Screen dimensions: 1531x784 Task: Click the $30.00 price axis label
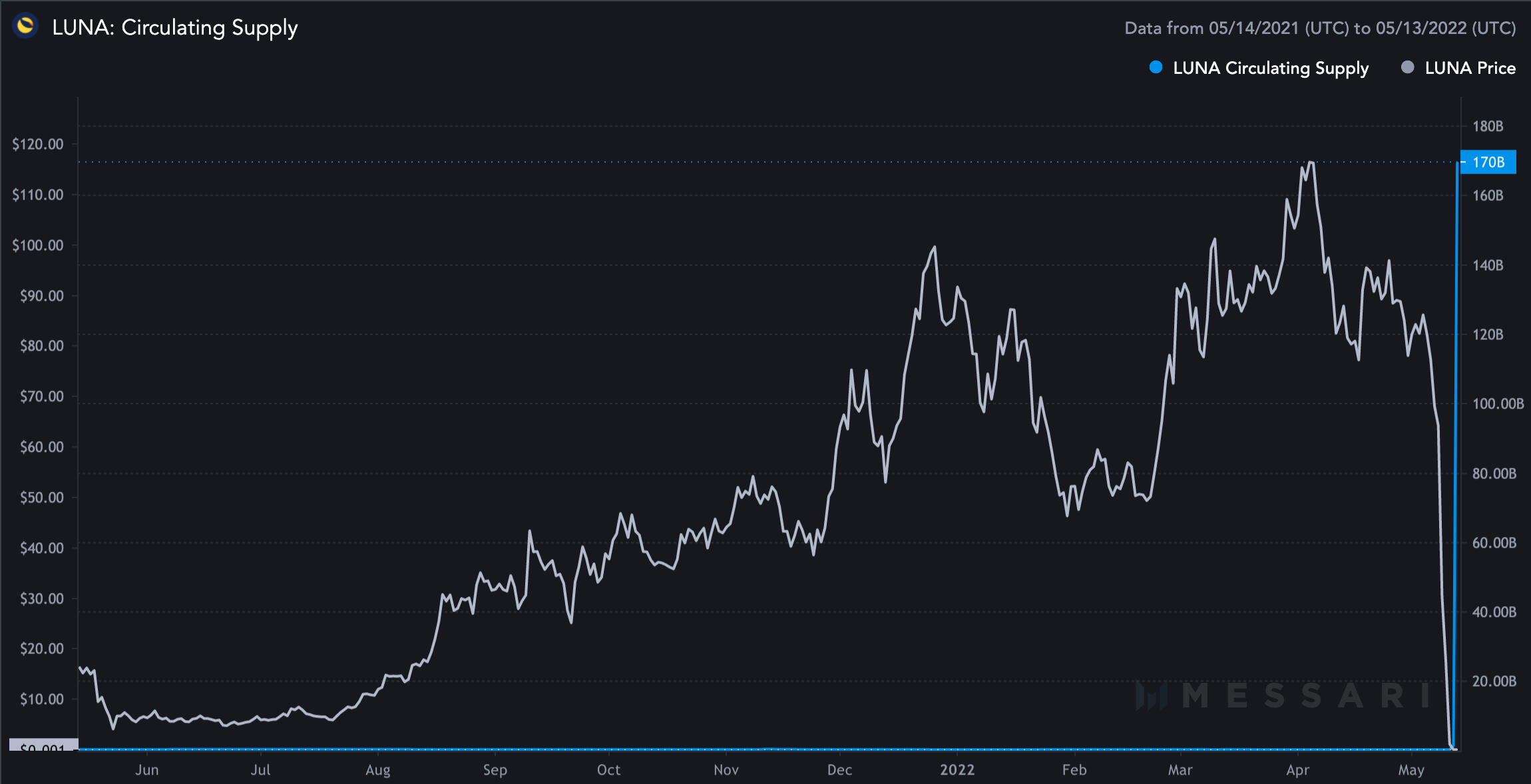coord(41,599)
